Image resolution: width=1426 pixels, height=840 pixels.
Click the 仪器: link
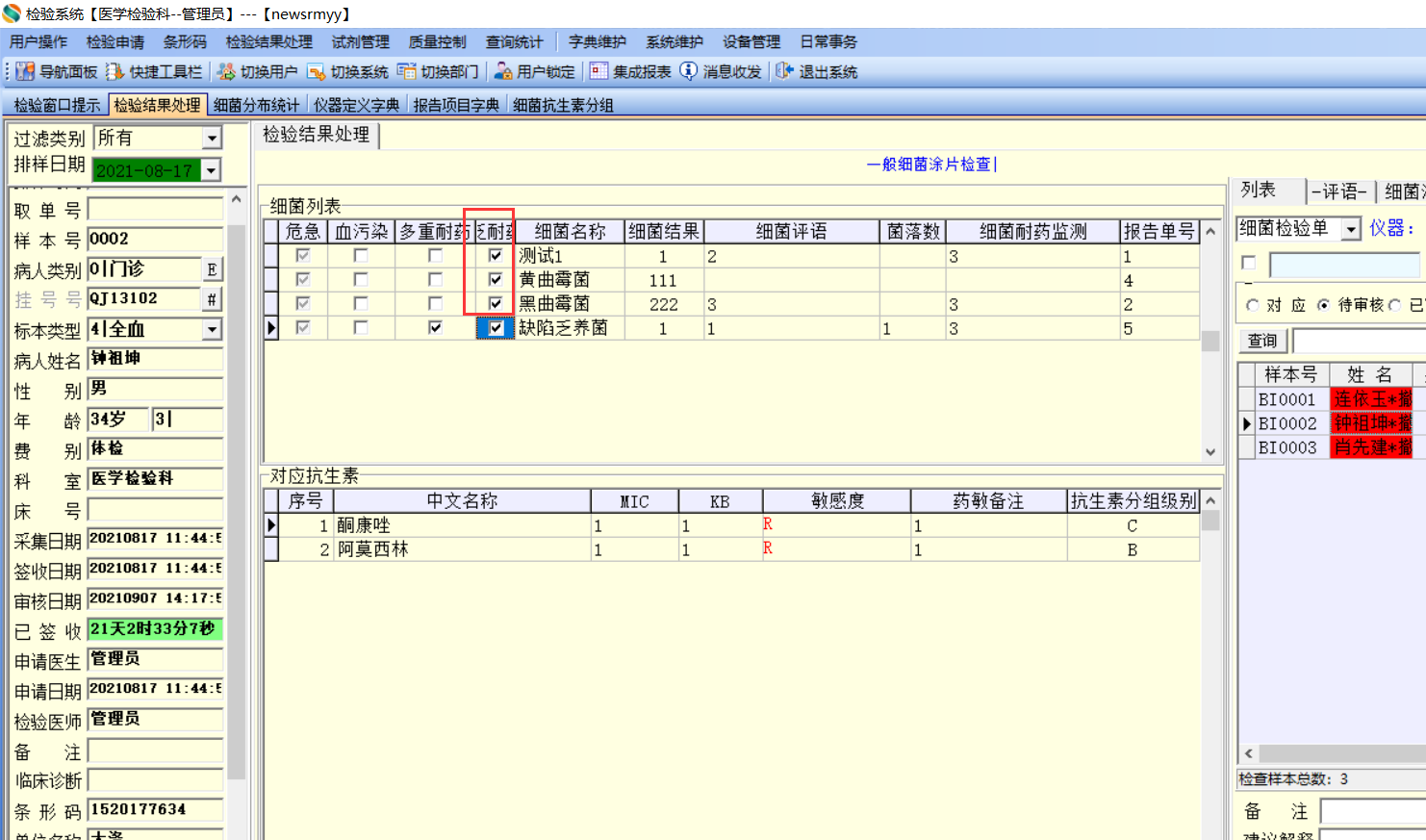1391,228
